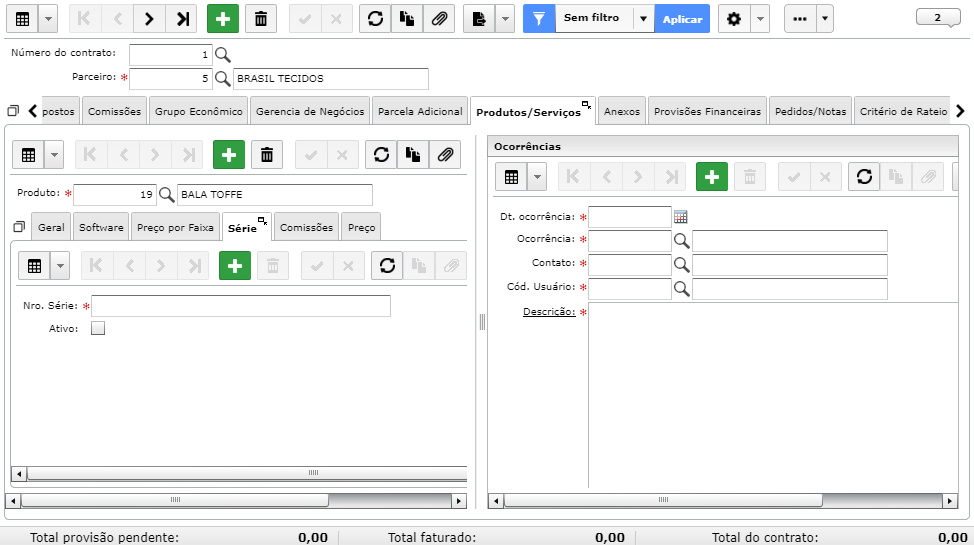The image size is (974, 545).
Task: Search Produto with magnifier icon
Action: [x=166, y=195]
